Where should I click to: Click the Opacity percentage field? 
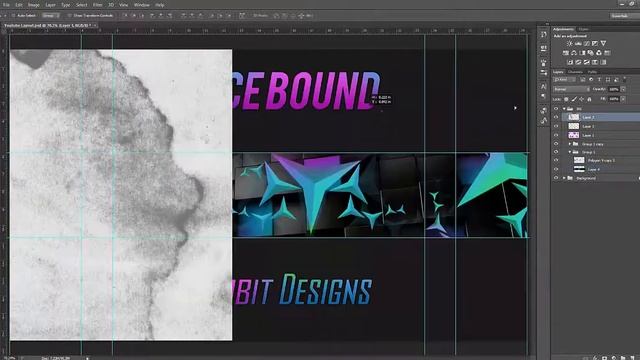coord(614,89)
